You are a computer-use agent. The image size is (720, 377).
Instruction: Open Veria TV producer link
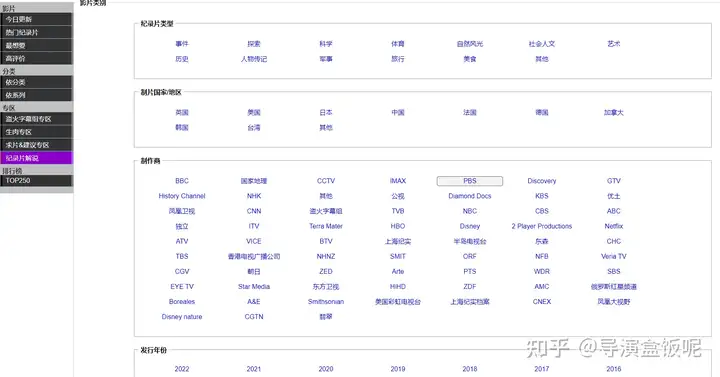point(613,256)
